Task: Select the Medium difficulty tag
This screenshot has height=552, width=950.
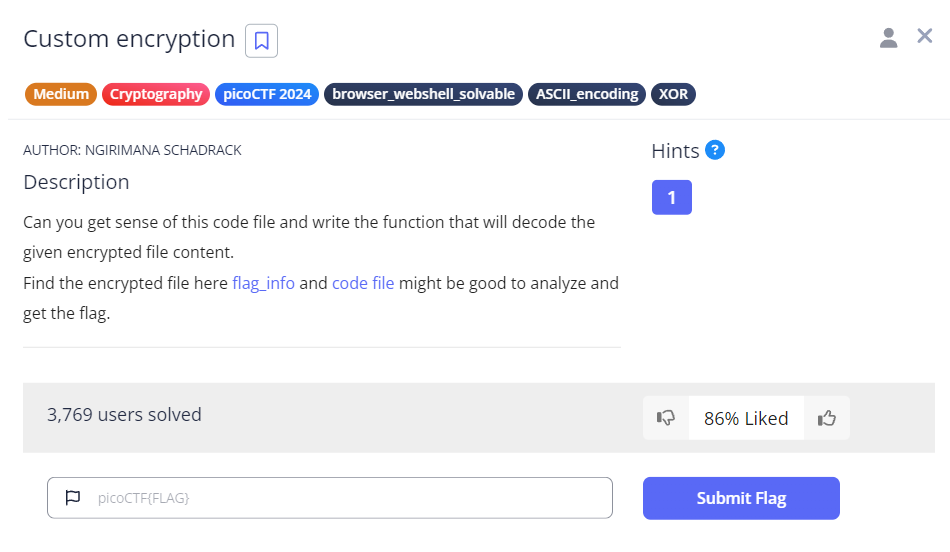Action: [x=61, y=94]
